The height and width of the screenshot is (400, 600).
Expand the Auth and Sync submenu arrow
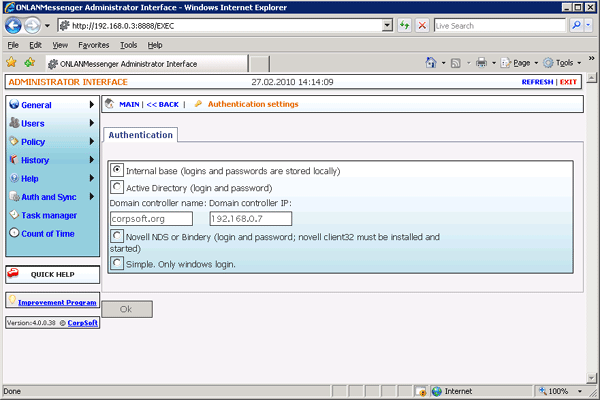[x=91, y=196]
